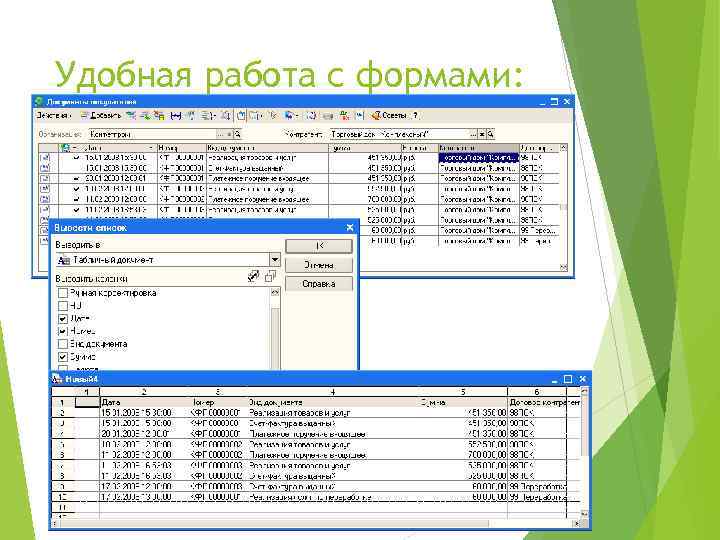The height and width of the screenshot is (540, 720).
Task: Click the Отмена button
Action: tap(319, 265)
